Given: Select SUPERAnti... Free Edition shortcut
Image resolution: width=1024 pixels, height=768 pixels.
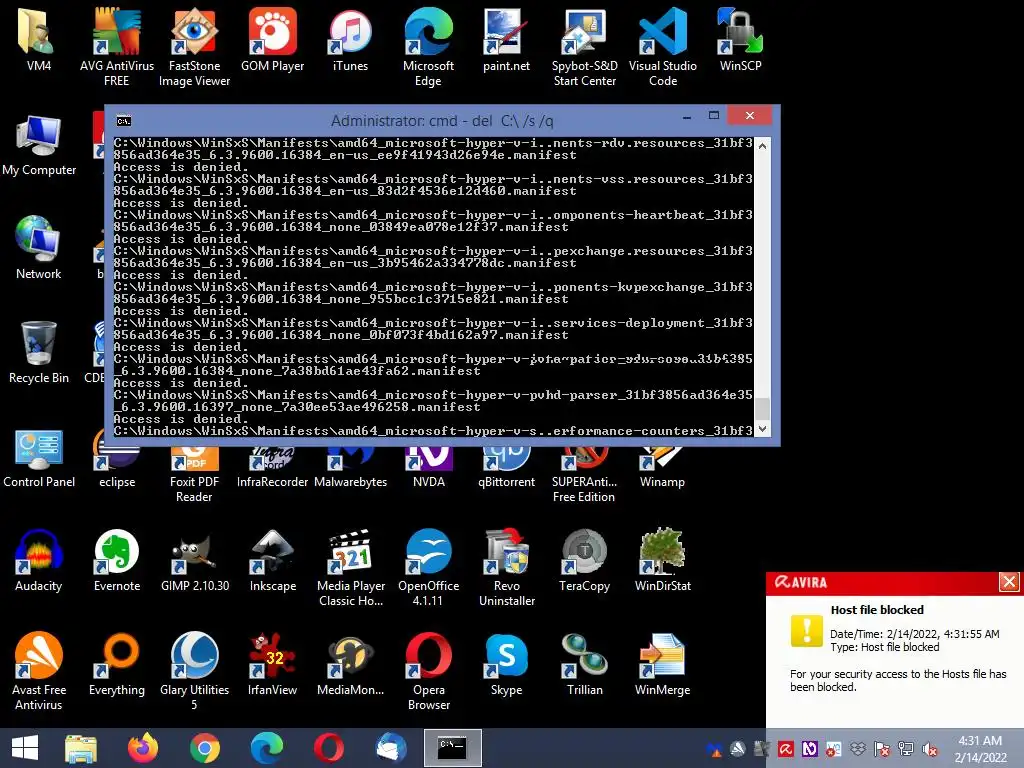Looking at the screenshot, I should (x=584, y=475).
